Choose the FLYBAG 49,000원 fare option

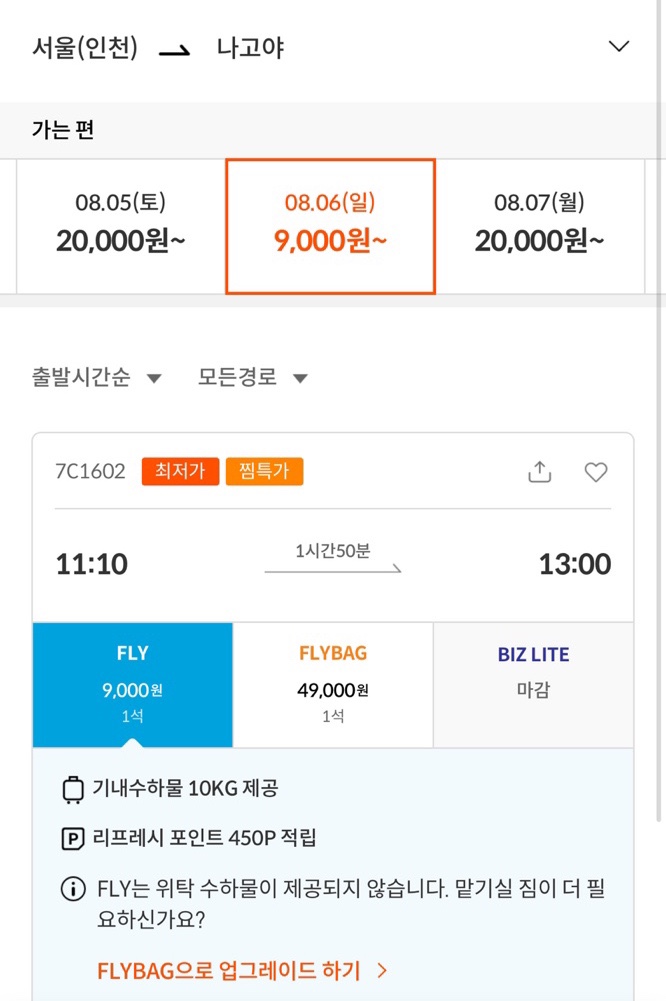coord(333,684)
